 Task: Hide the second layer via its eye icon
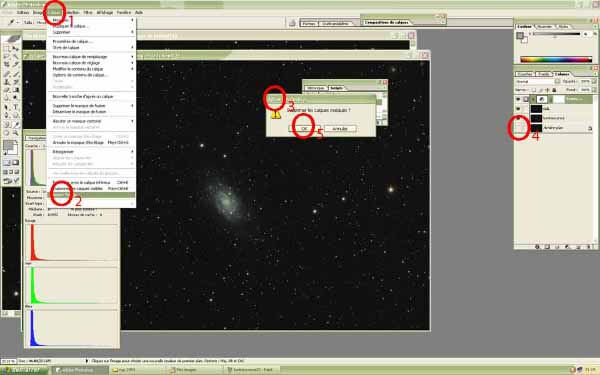click(518, 109)
